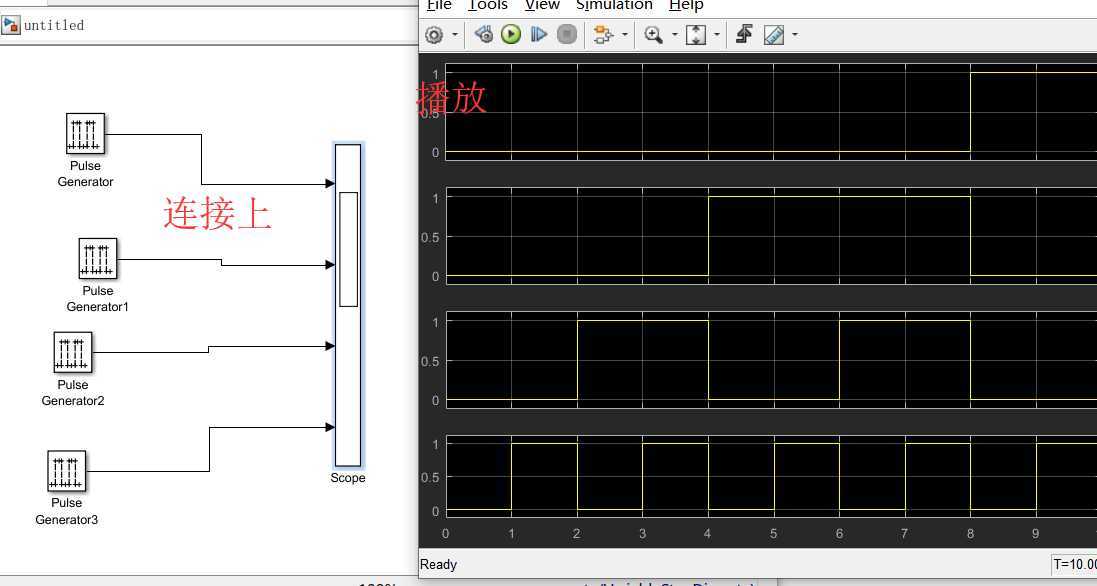Click the second scope axes plot
Screen dimensions: 1097x586
[x=771, y=236]
